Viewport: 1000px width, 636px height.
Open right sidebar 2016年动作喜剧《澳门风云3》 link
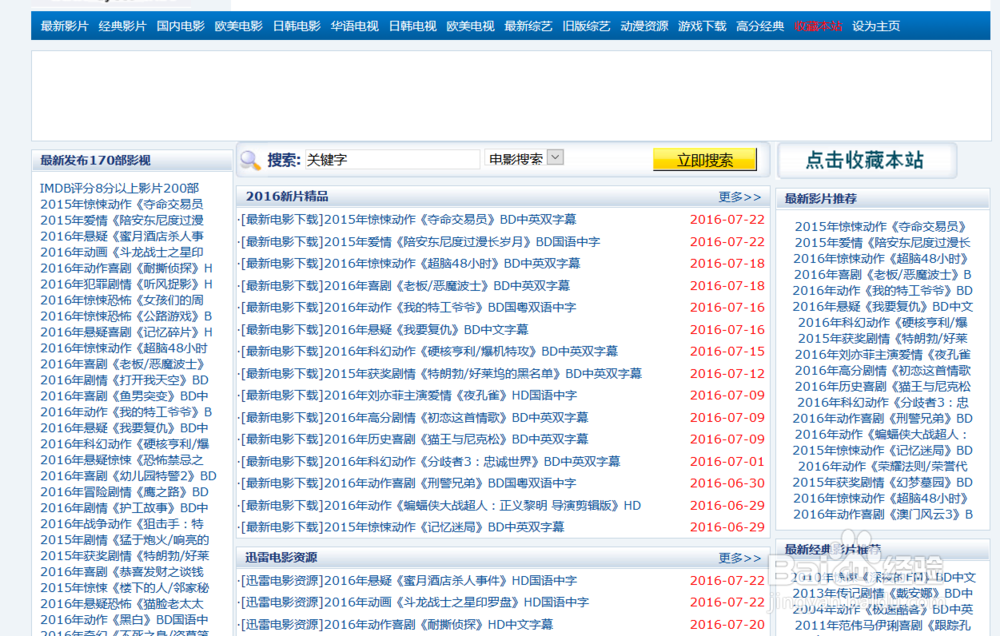click(x=883, y=514)
